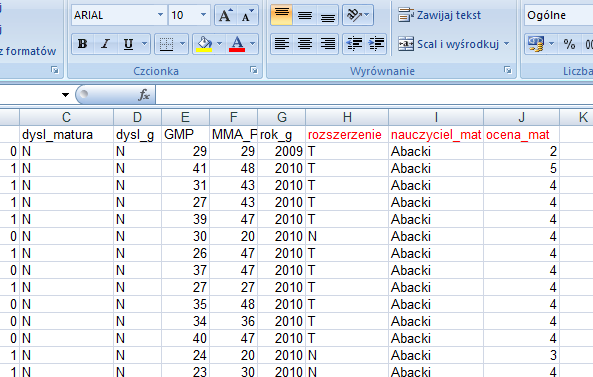The image size is (593, 377).
Task: Select column C header
Action: [x=67, y=117]
